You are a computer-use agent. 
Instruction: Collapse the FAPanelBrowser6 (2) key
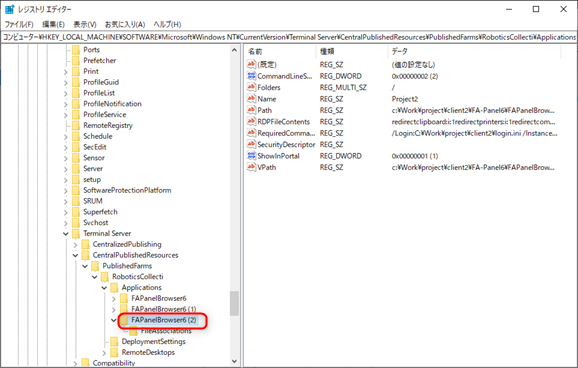[114, 320]
